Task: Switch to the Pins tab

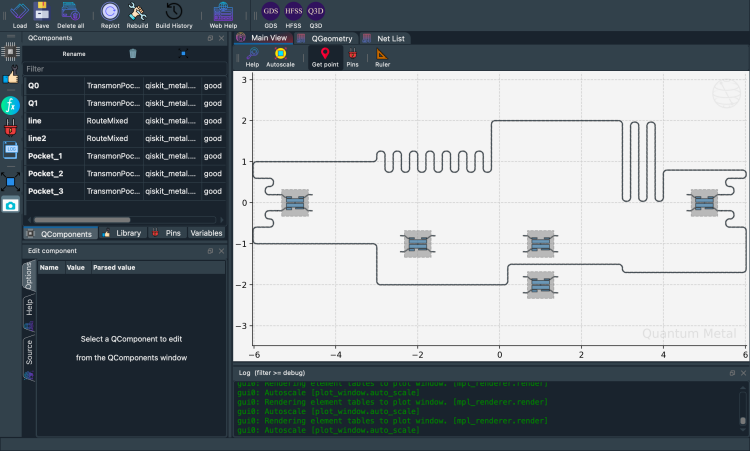Action: [x=167, y=233]
